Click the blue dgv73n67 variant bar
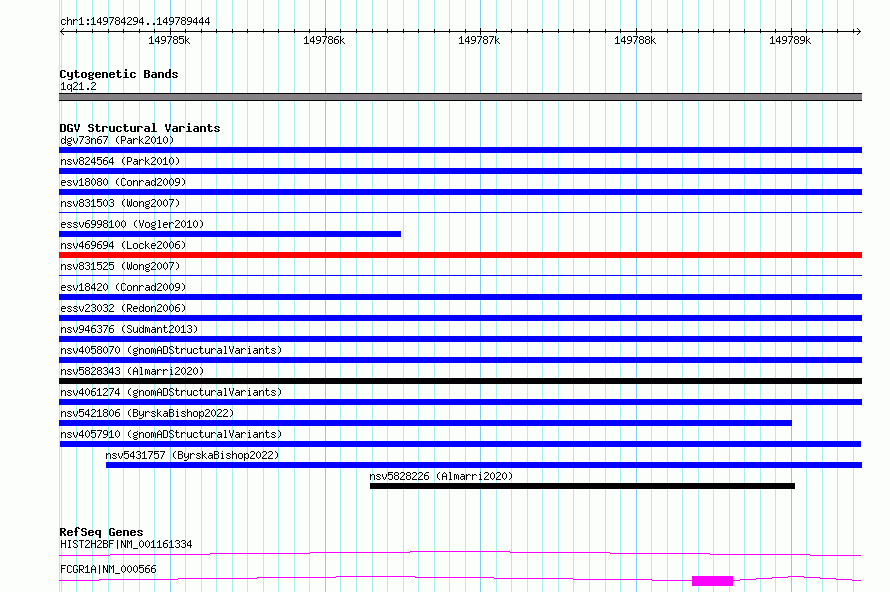This screenshot has height=592, width=890. tap(460, 150)
